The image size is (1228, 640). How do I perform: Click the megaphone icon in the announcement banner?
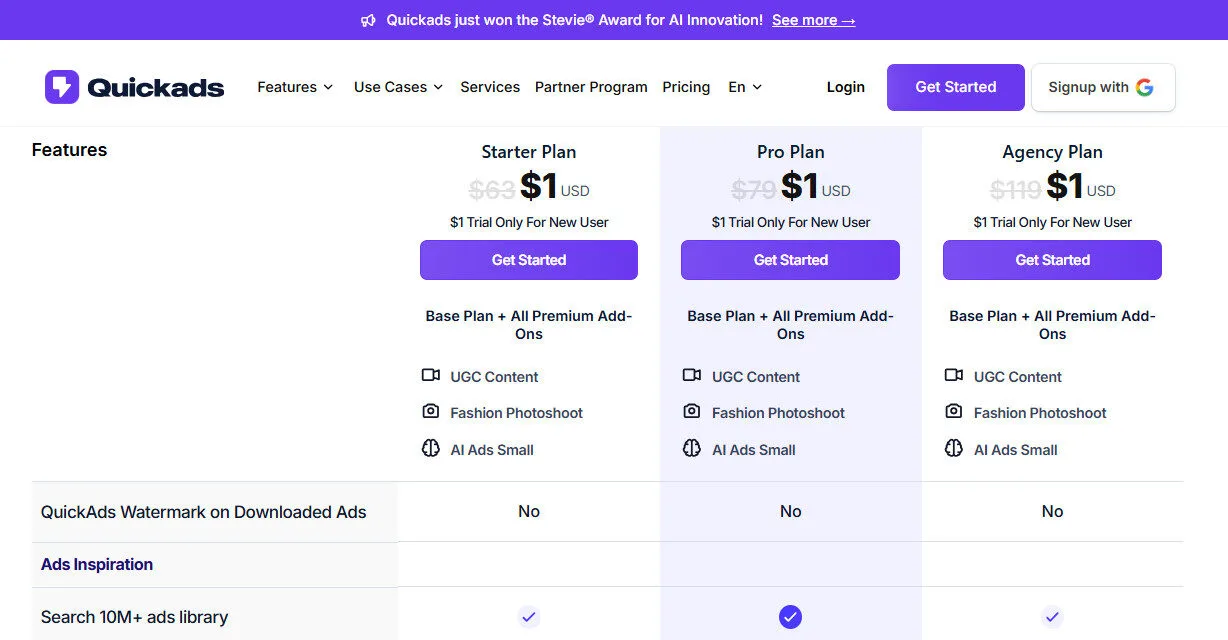click(x=368, y=19)
